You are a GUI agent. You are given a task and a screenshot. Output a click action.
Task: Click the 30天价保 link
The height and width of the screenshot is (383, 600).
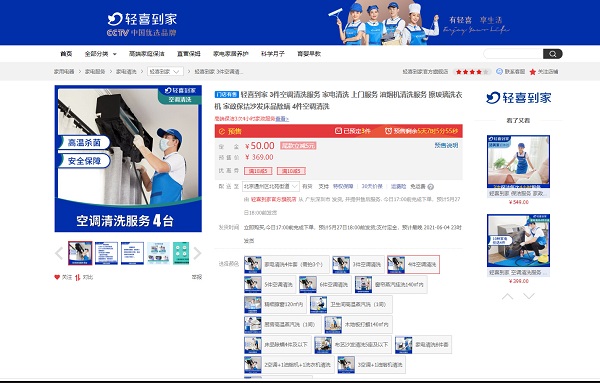pyautogui.click(x=372, y=186)
